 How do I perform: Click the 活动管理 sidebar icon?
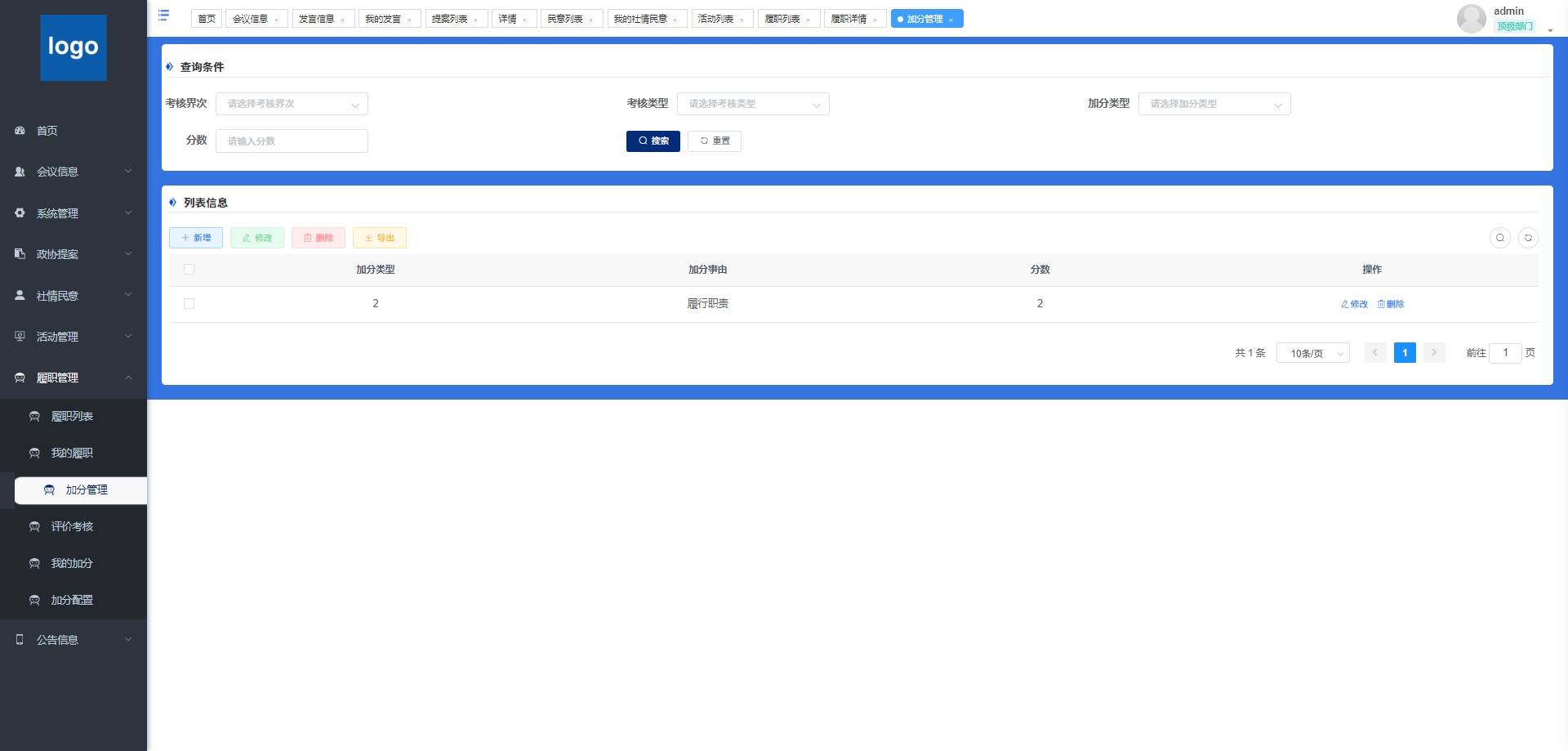pos(20,337)
